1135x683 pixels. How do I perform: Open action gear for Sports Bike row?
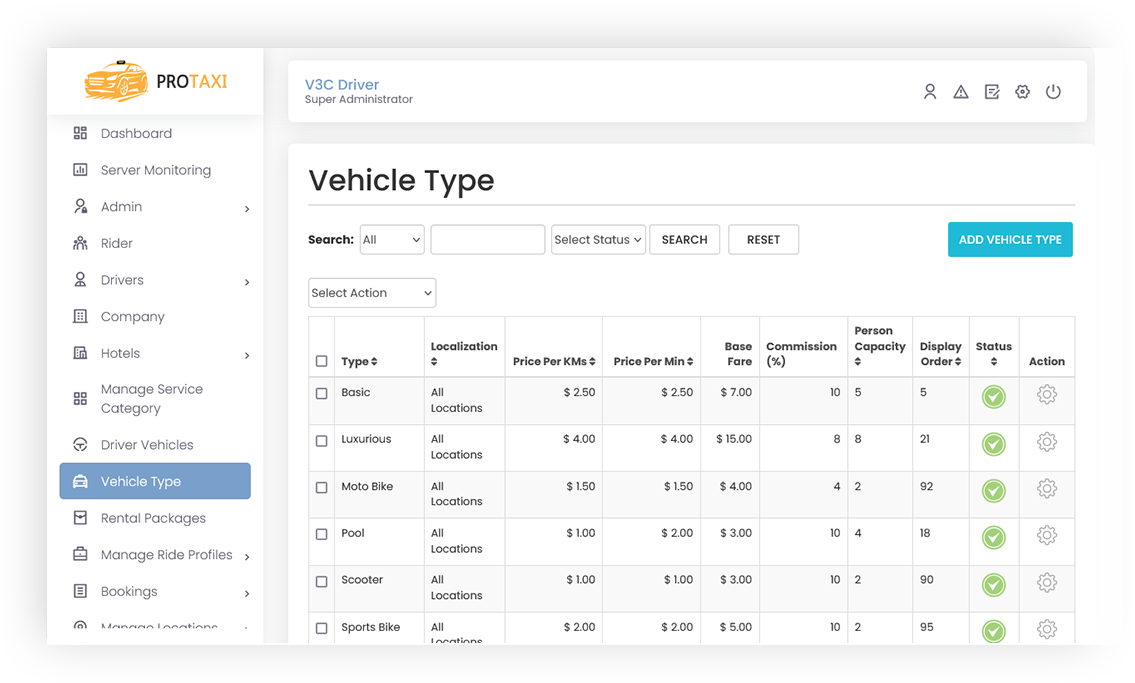pyautogui.click(x=1047, y=629)
